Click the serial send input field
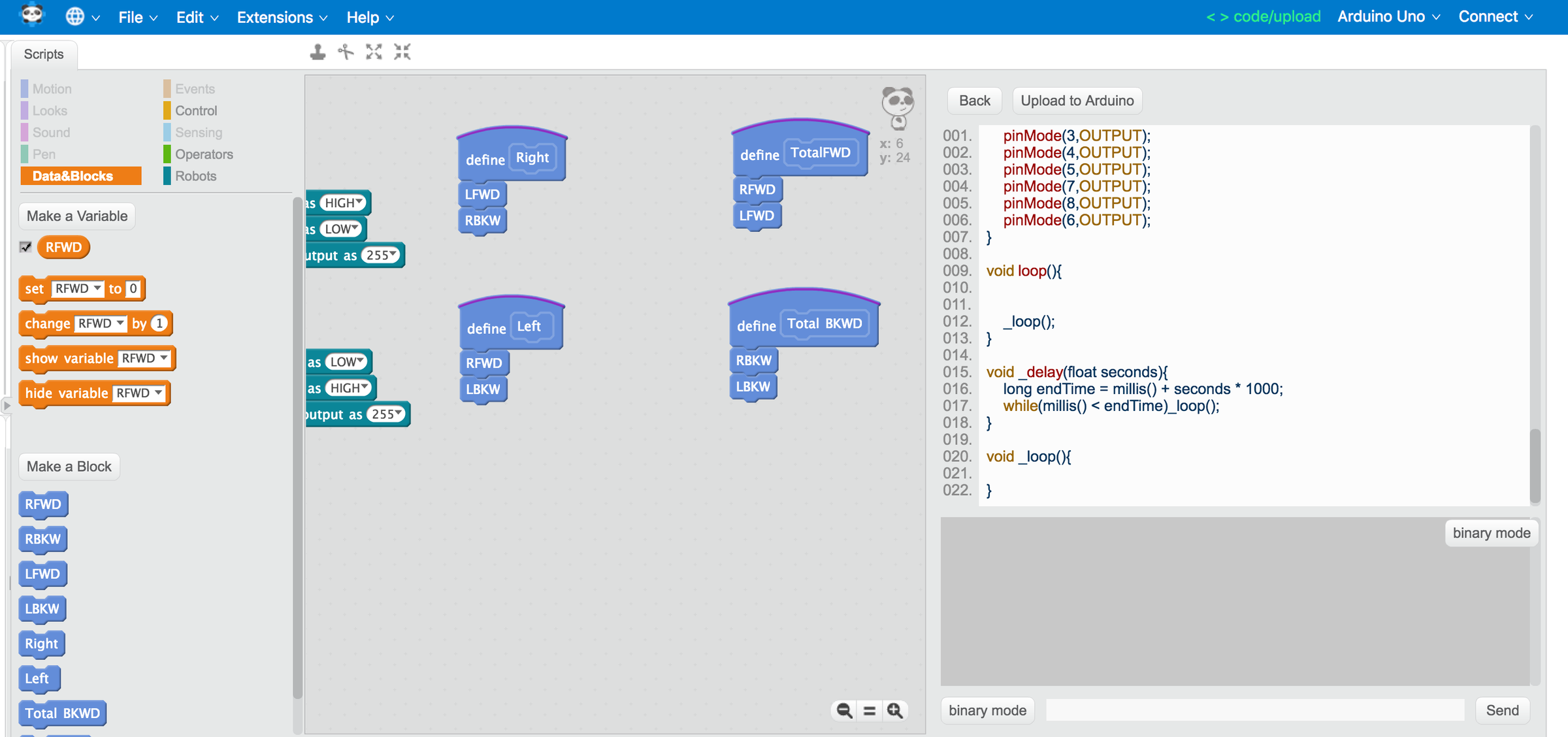The image size is (1568, 737). tap(1254, 710)
